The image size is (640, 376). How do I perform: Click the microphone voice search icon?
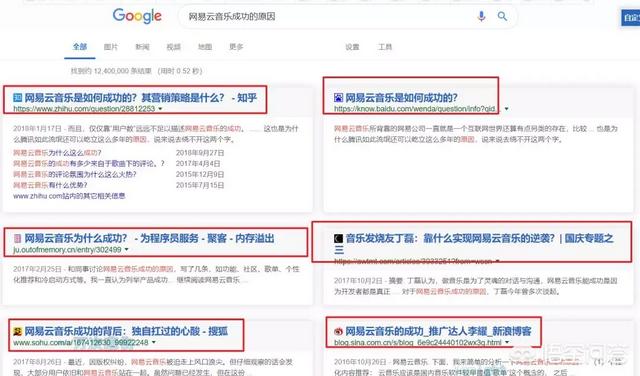[481, 16]
